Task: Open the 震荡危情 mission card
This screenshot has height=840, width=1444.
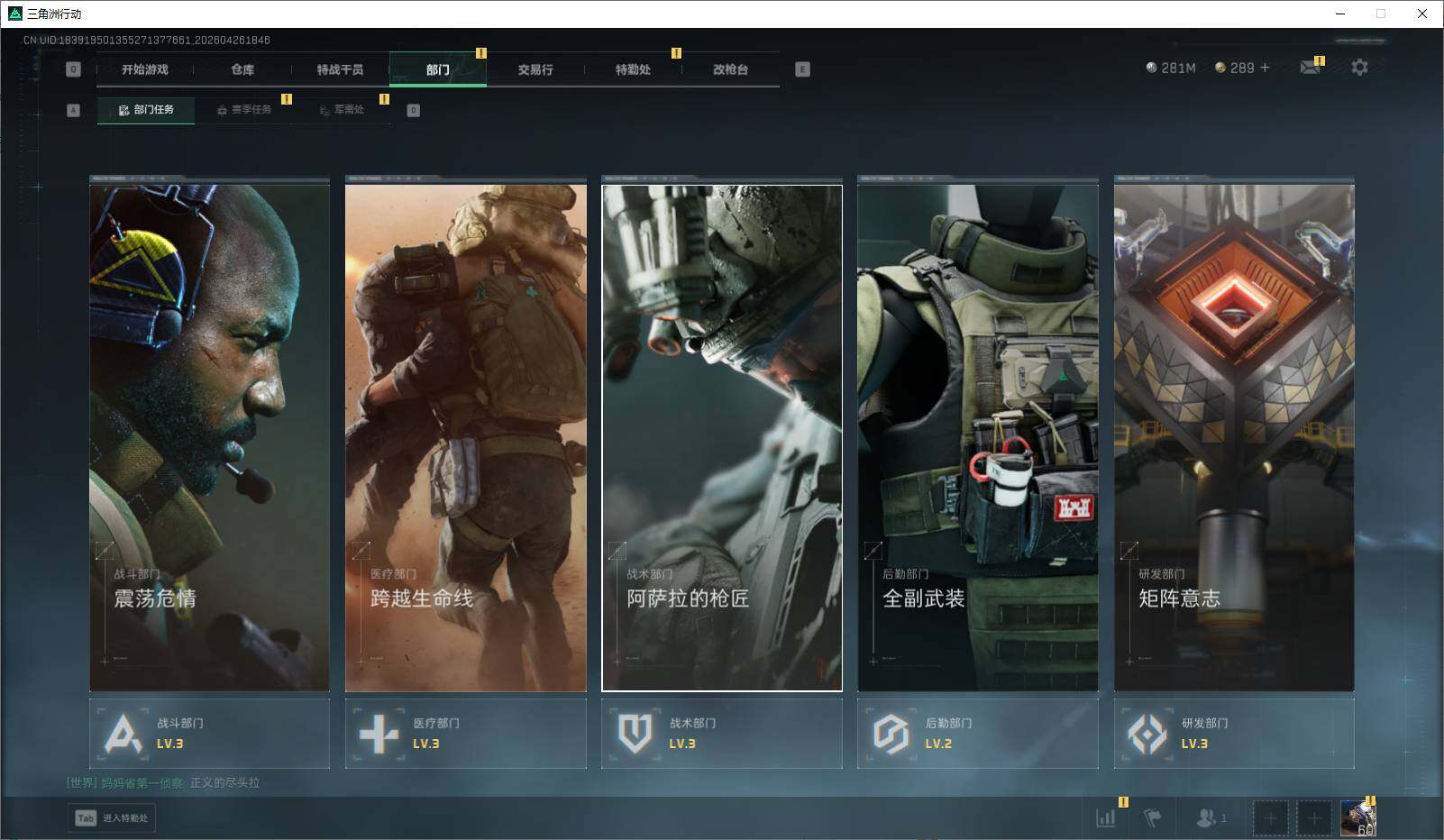Action: [210, 437]
